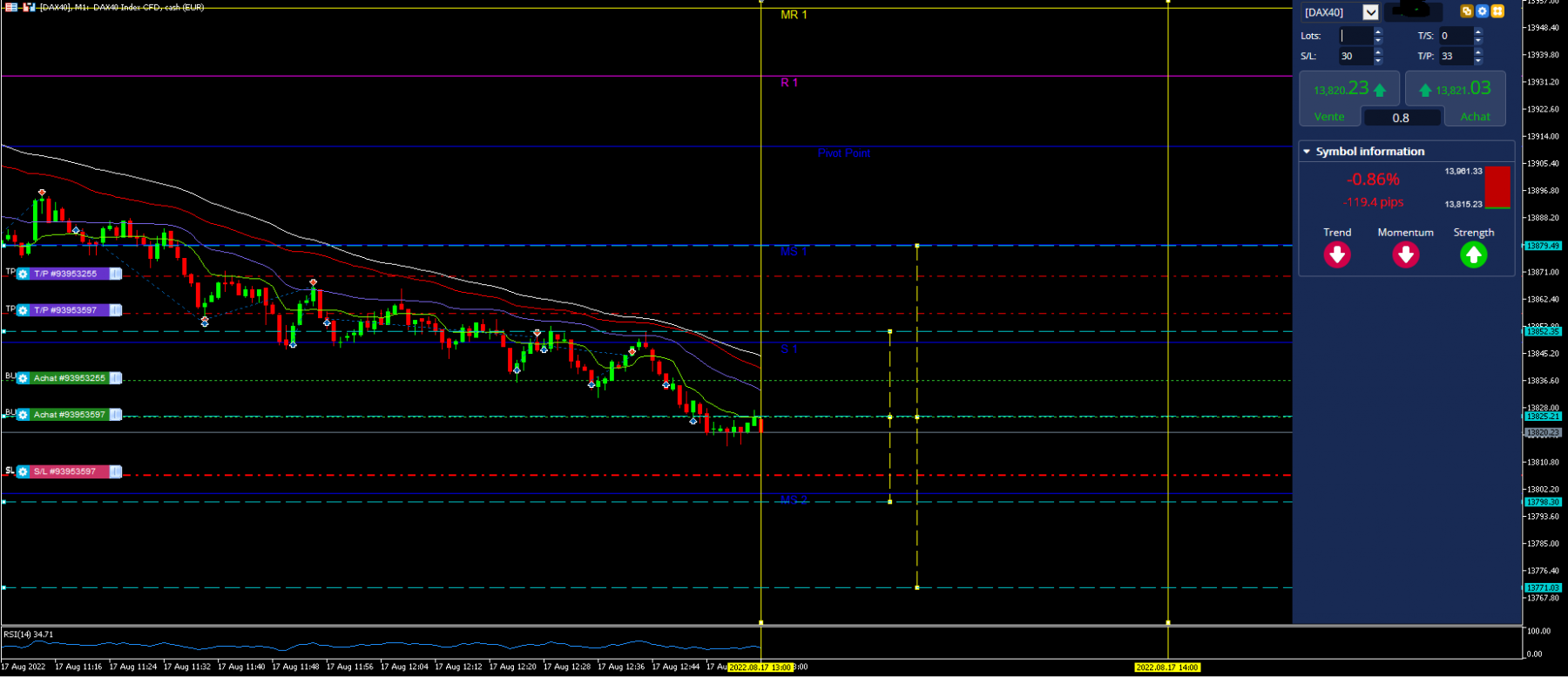Click the 13879.49 price axis tag
Viewport: 1568px width, 678px height.
tap(1543, 246)
